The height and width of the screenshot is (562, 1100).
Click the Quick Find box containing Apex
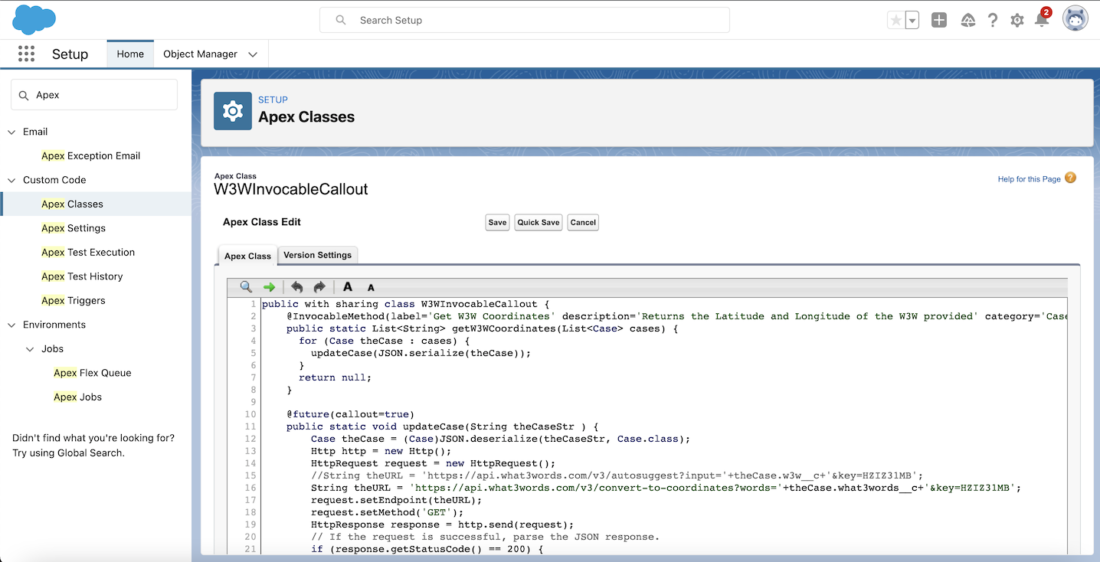click(94, 95)
